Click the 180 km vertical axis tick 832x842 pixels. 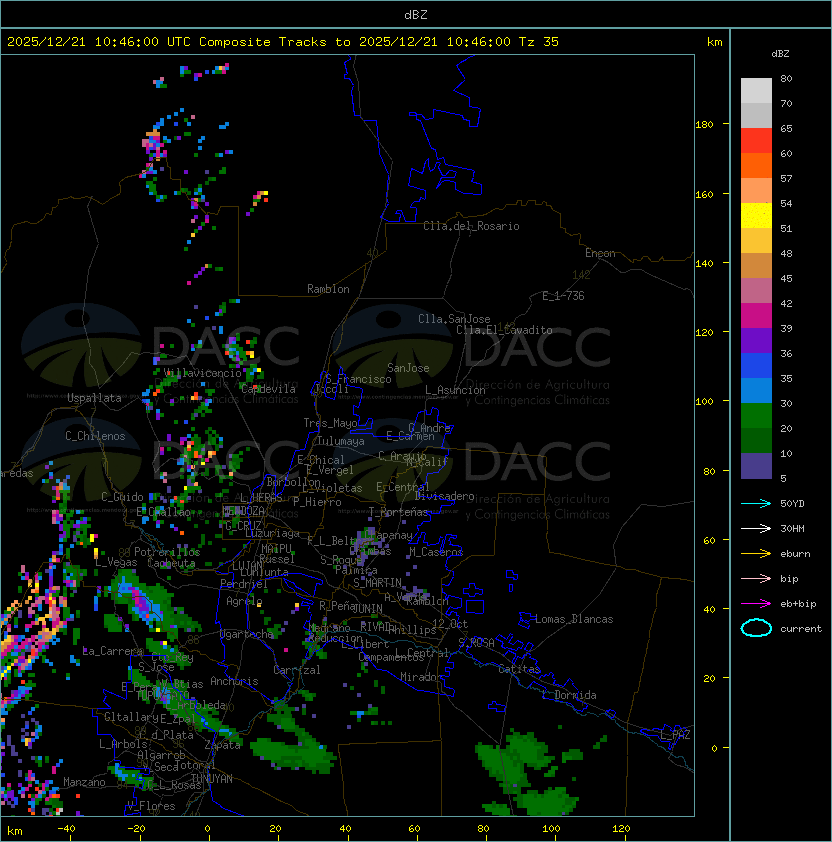704,124
